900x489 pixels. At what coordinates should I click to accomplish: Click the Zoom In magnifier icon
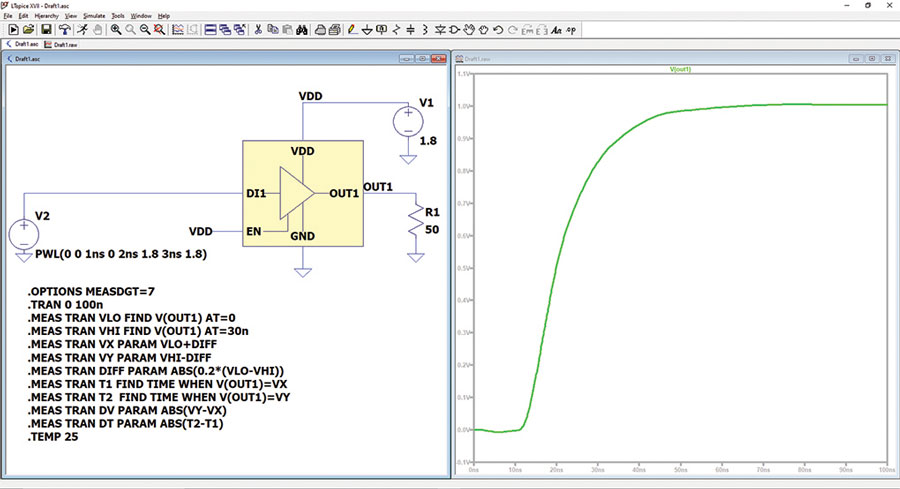pyautogui.click(x=116, y=30)
